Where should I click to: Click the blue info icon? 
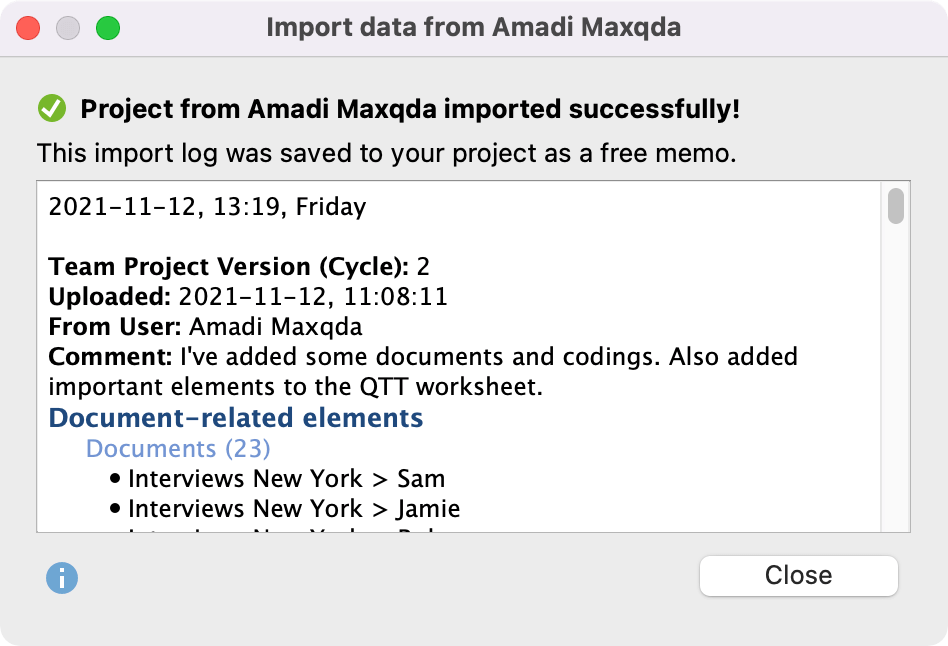(x=61, y=578)
